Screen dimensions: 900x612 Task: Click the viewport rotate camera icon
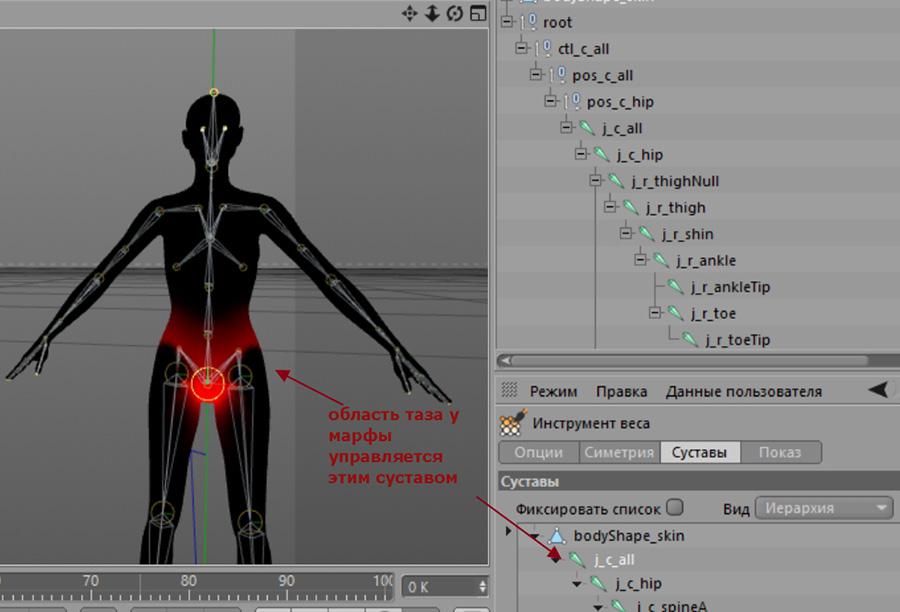(x=456, y=13)
